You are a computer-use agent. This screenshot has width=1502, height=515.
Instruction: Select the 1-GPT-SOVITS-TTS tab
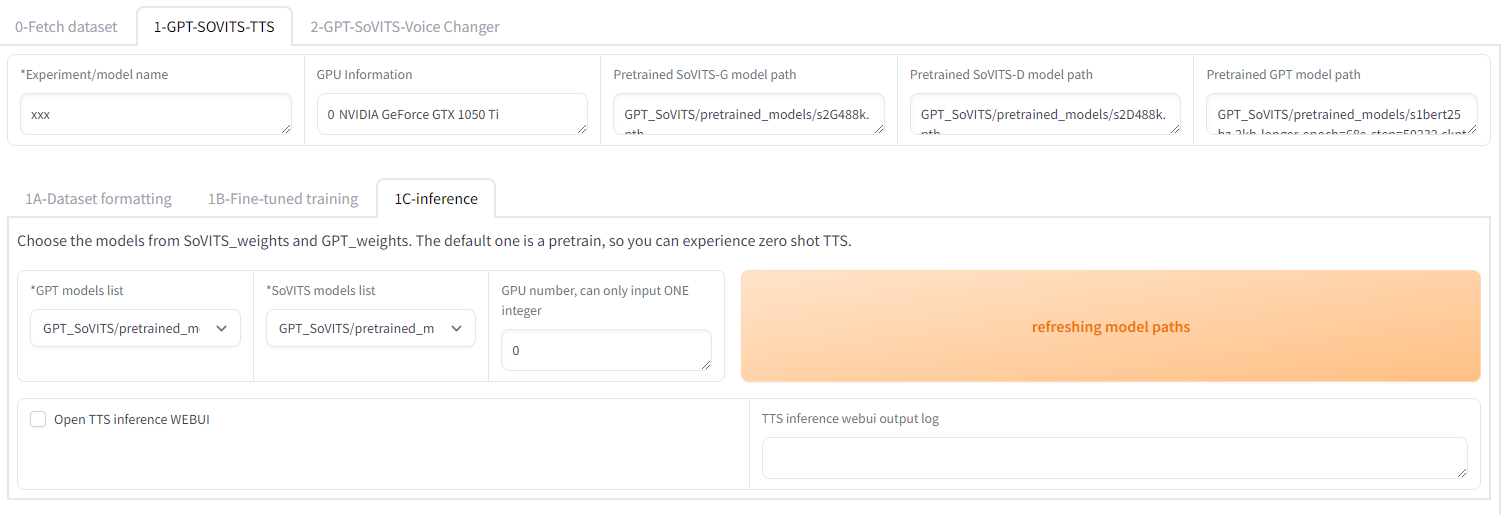pyautogui.click(x=214, y=27)
